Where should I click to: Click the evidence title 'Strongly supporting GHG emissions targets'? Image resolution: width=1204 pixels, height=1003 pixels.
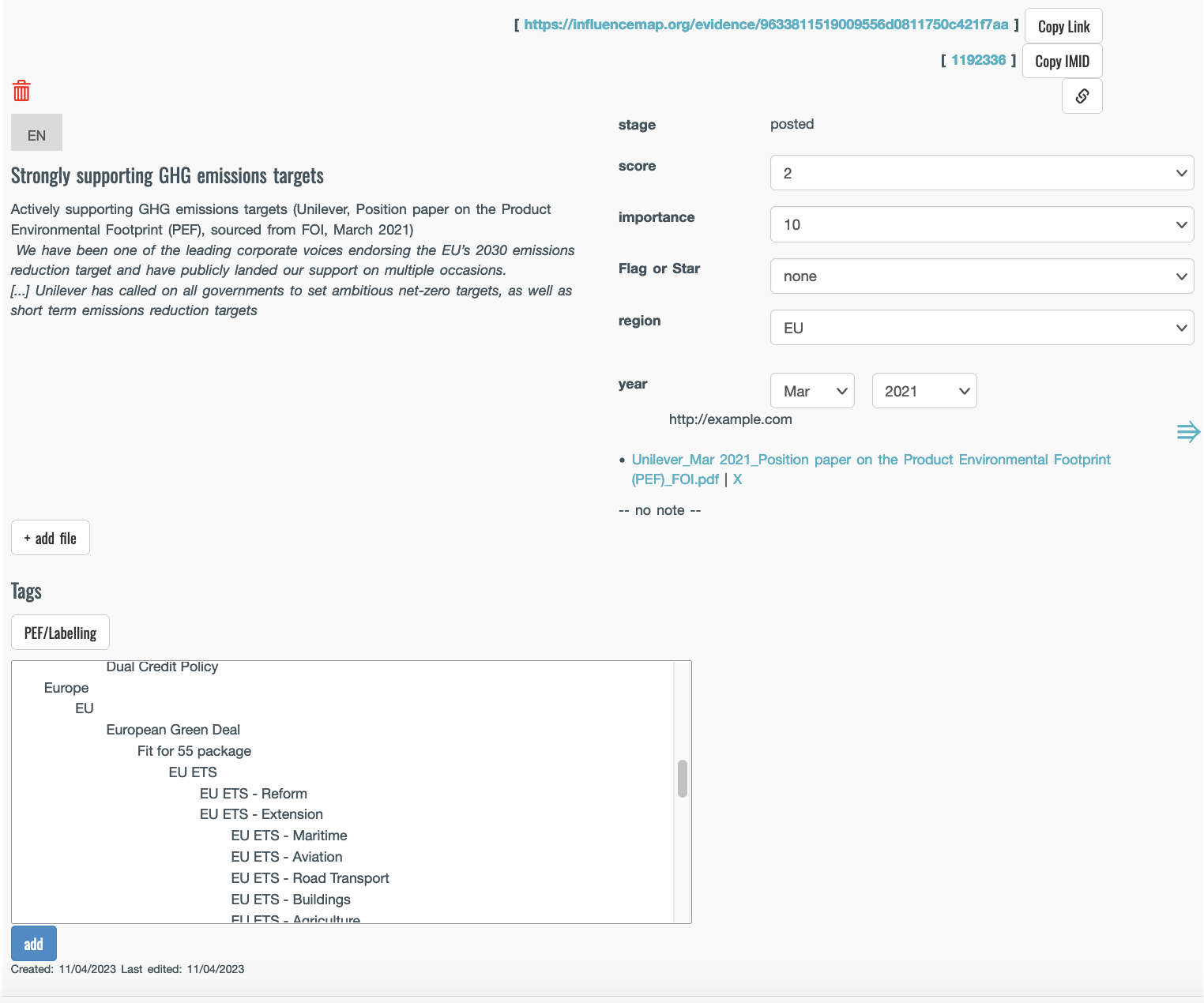167,175
